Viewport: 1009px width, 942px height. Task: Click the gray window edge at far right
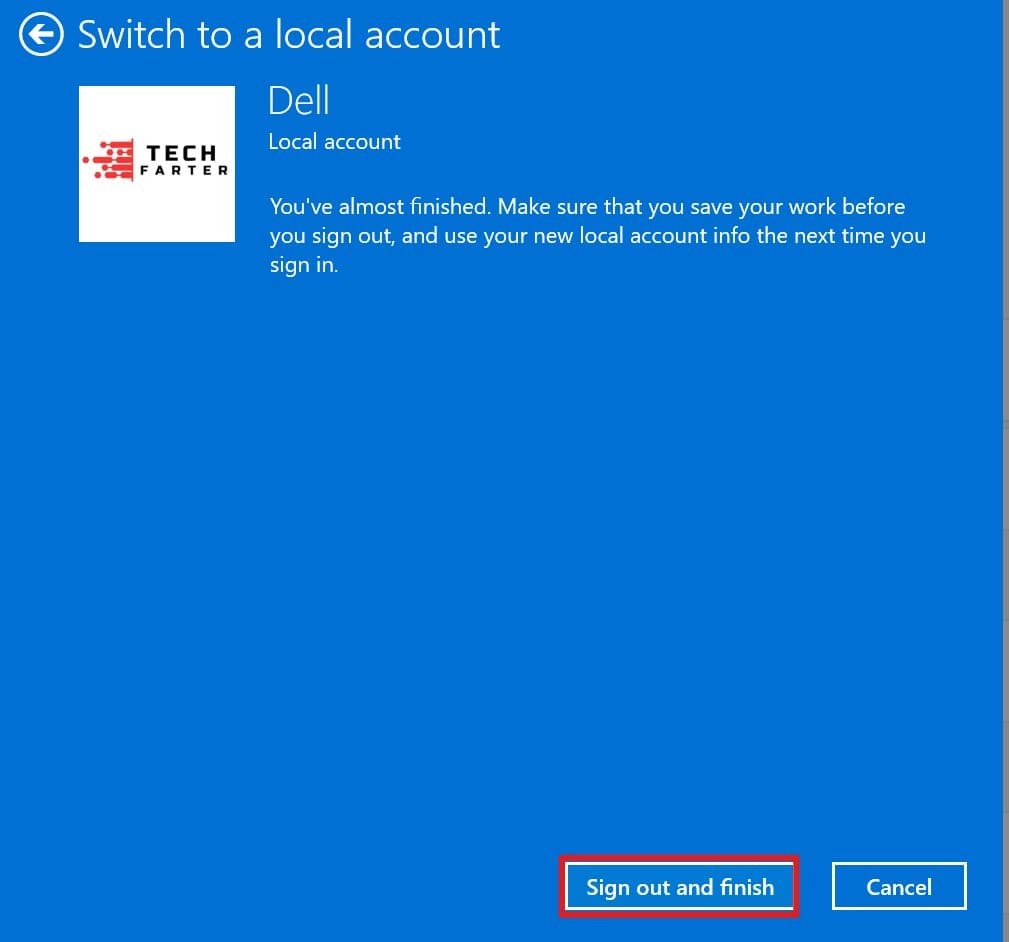(x=1005, y=500)
